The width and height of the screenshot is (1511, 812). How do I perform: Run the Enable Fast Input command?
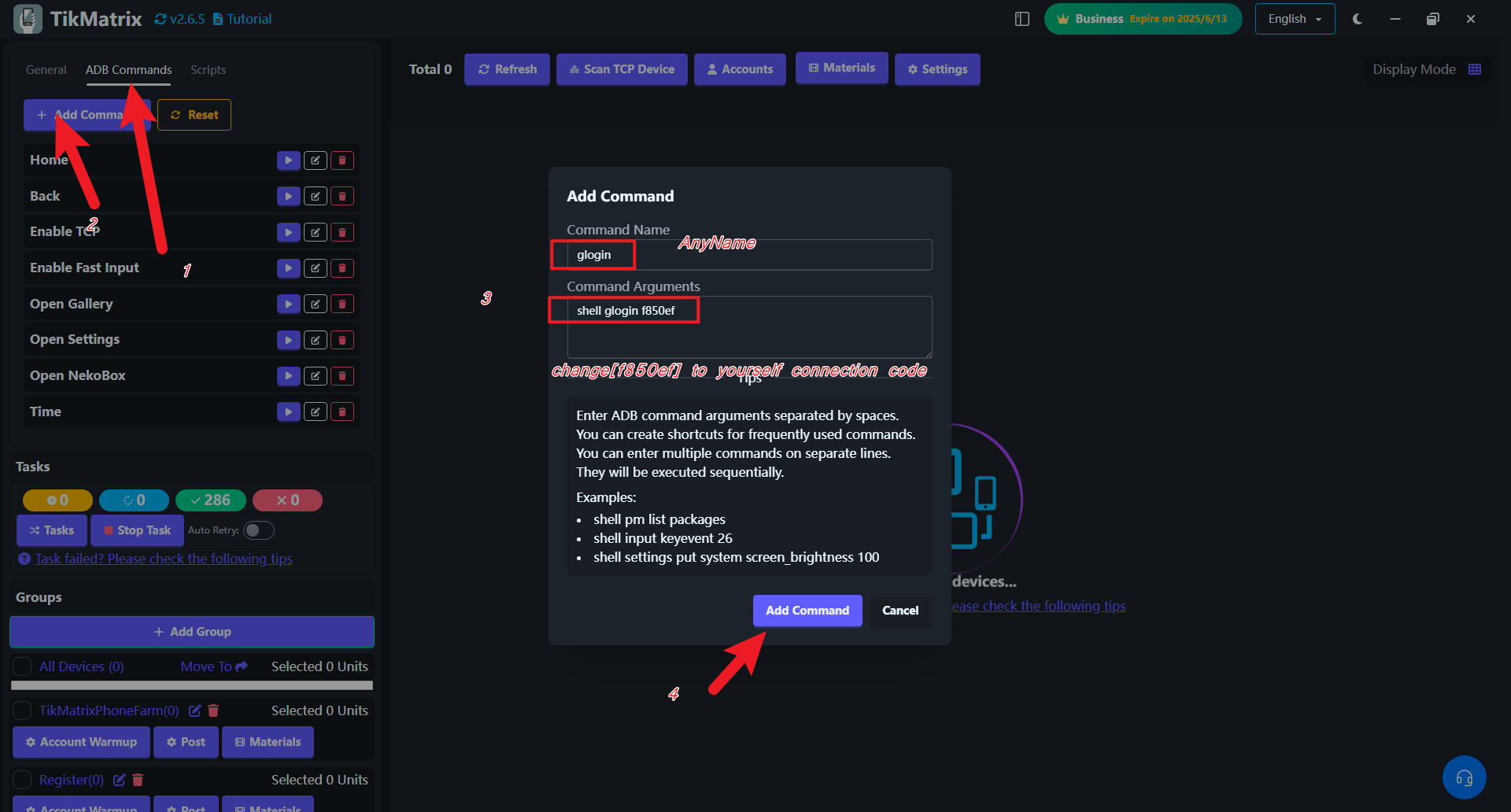coord(289,268)
